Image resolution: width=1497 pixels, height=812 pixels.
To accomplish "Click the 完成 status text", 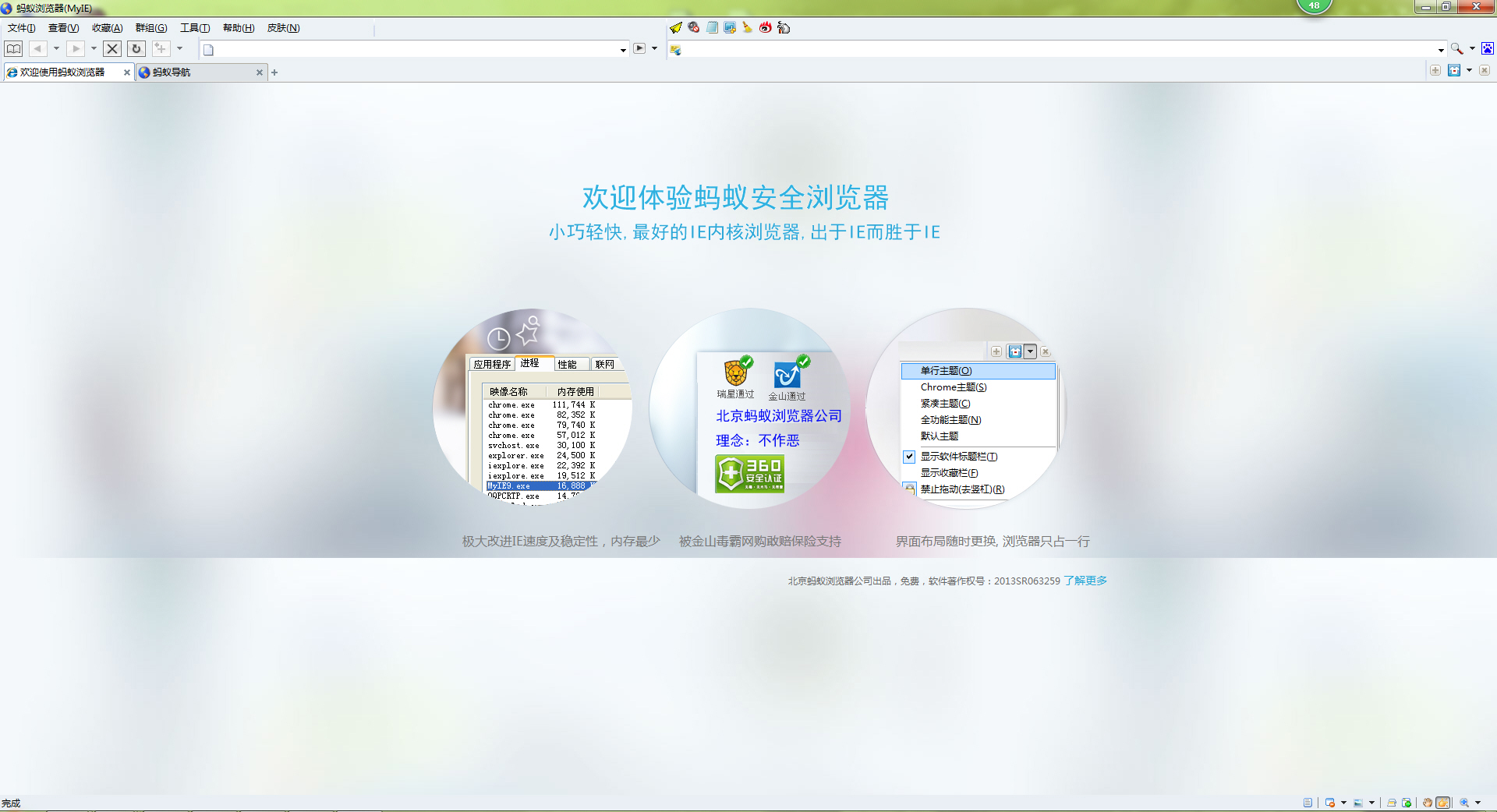I will [11, 803].
